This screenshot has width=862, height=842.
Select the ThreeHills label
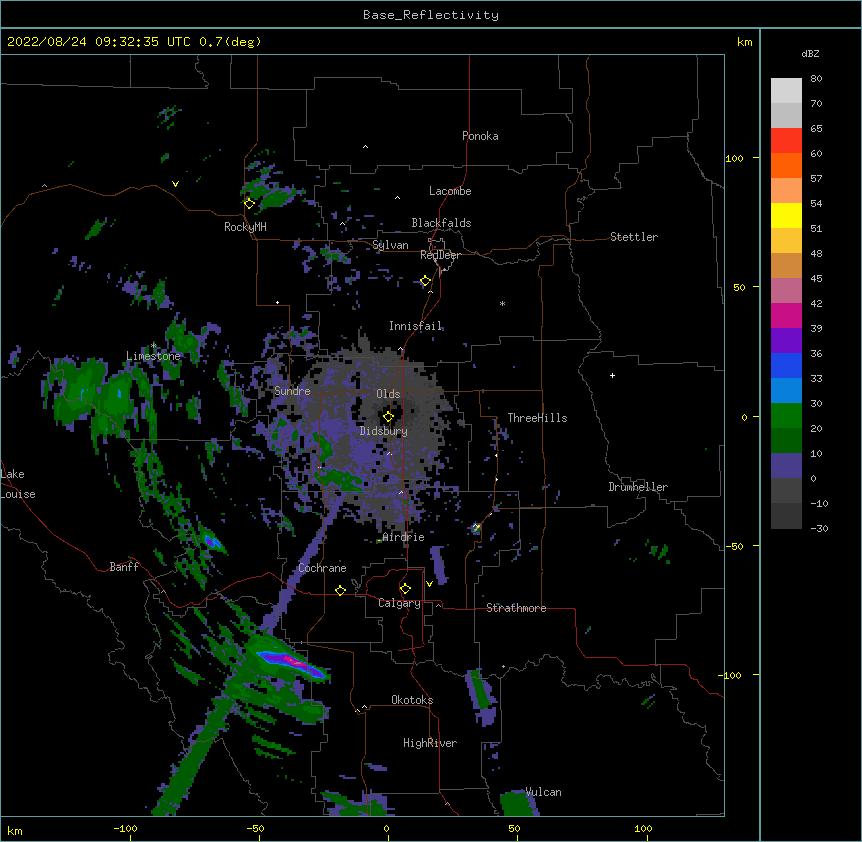pyautogui.click(x=537, y=418)
